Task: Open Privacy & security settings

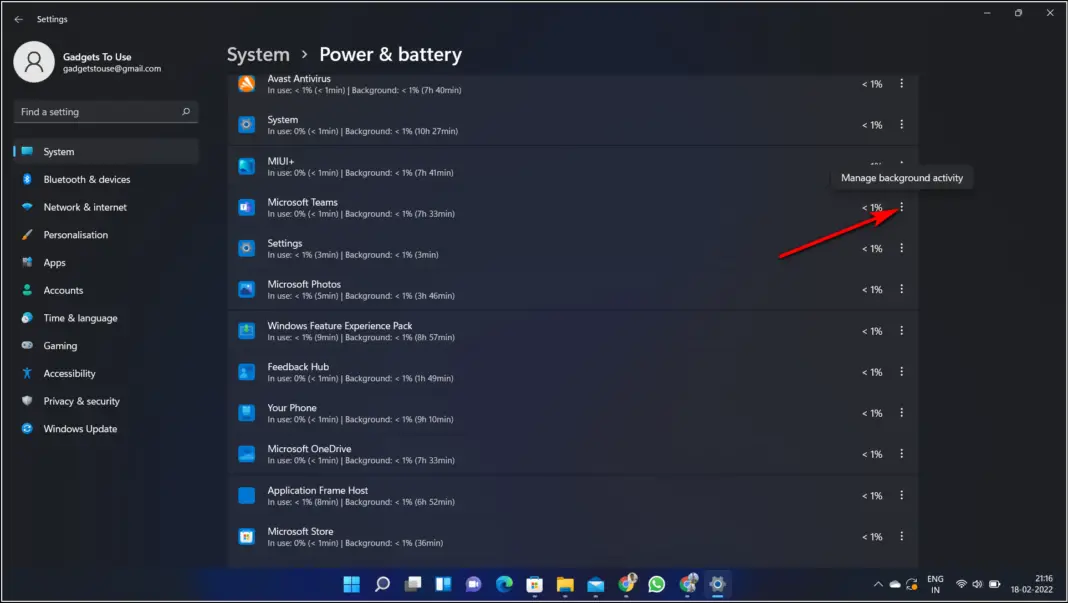Action: [80, 400]
